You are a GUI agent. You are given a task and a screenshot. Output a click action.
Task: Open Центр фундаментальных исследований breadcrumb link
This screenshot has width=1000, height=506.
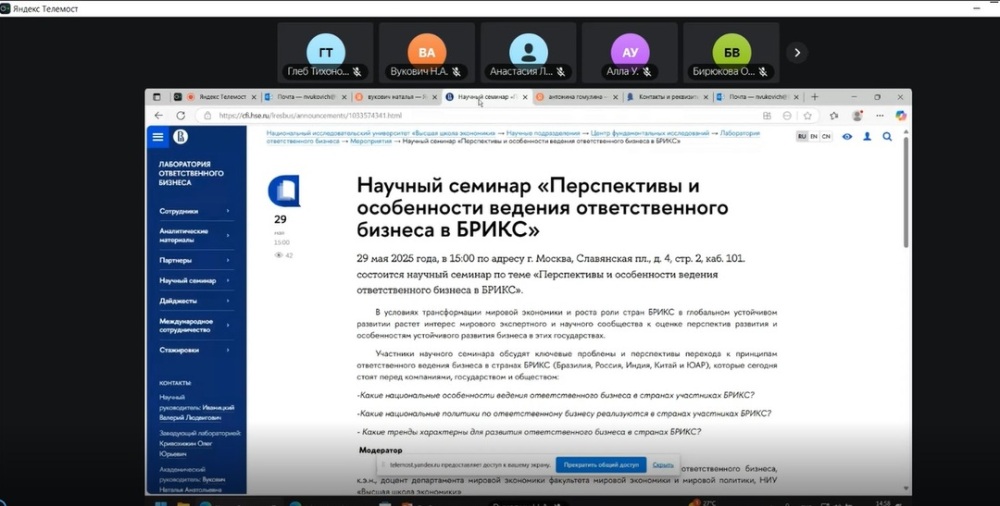click(x=650, y=133)
